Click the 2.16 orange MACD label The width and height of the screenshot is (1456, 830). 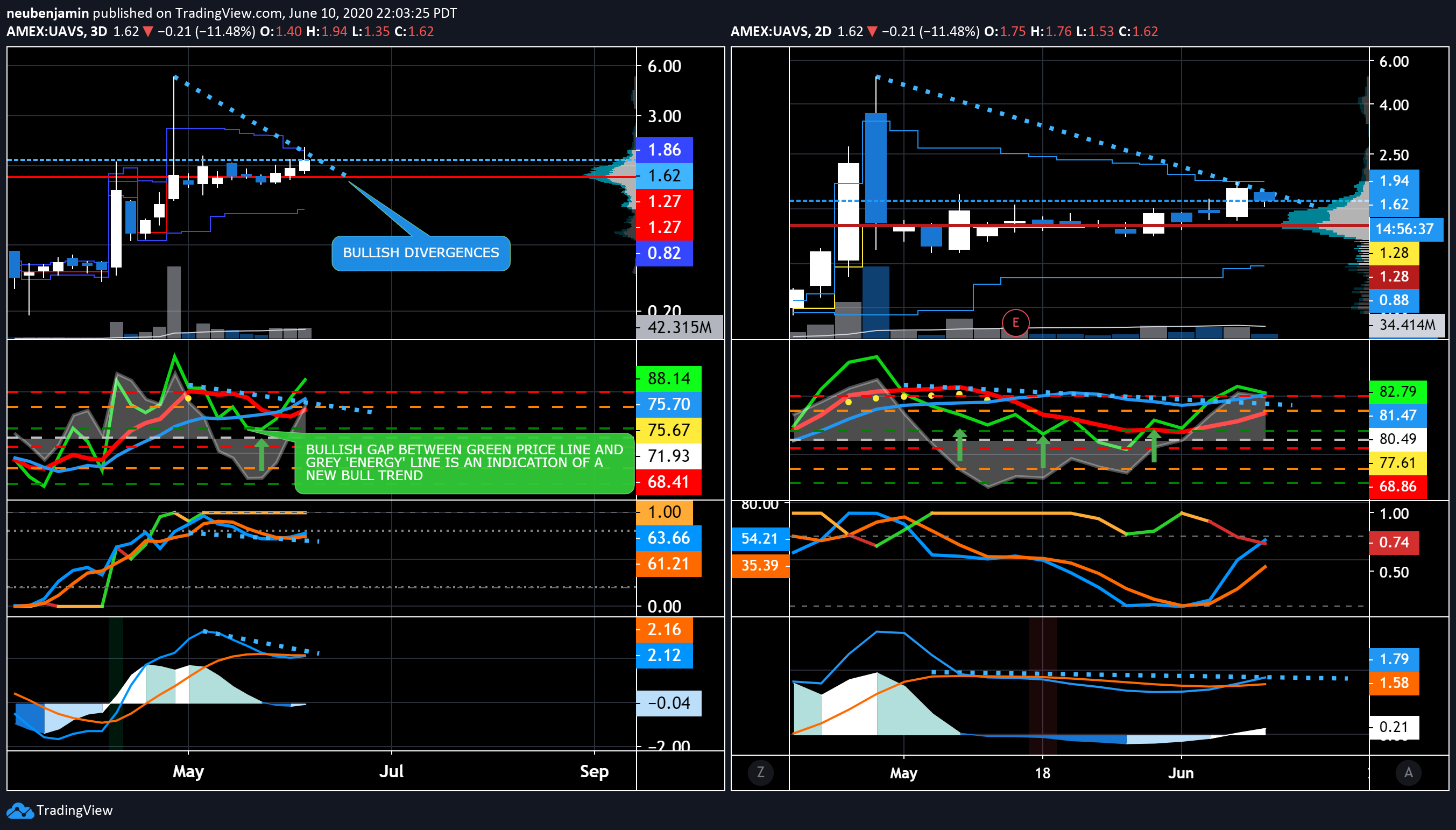tap(665, 629)
